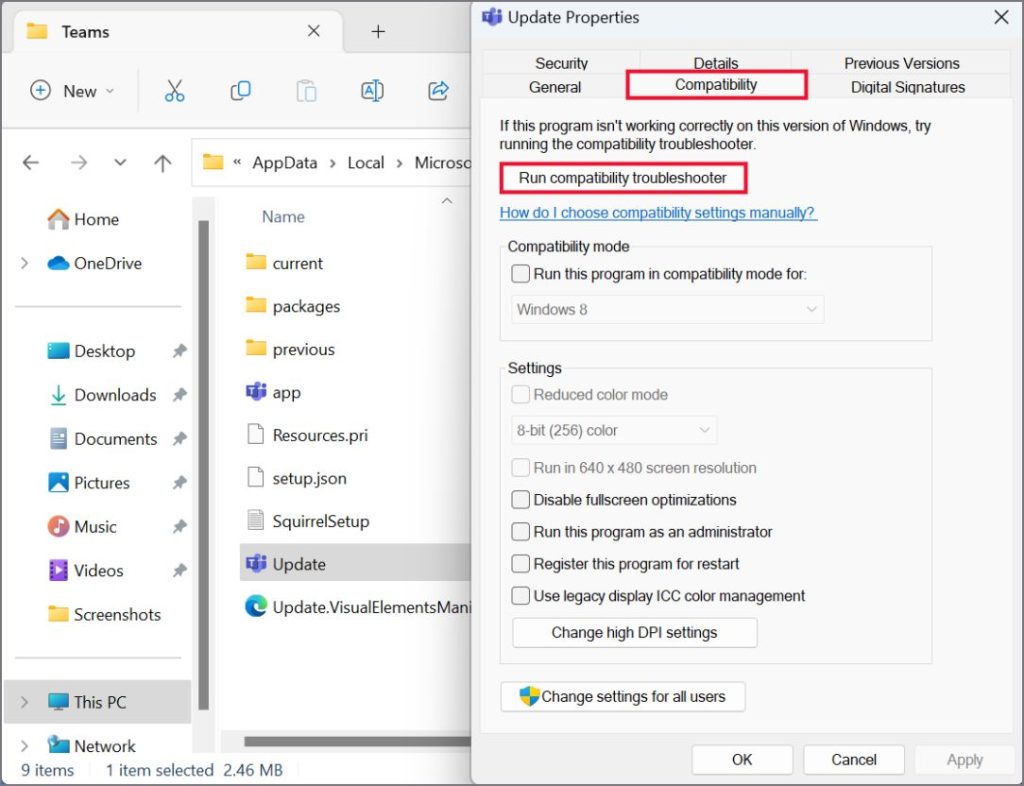1024x786 pixels.
Task: Select the SquirrelSetup file
Action: (x=308, y=521)
